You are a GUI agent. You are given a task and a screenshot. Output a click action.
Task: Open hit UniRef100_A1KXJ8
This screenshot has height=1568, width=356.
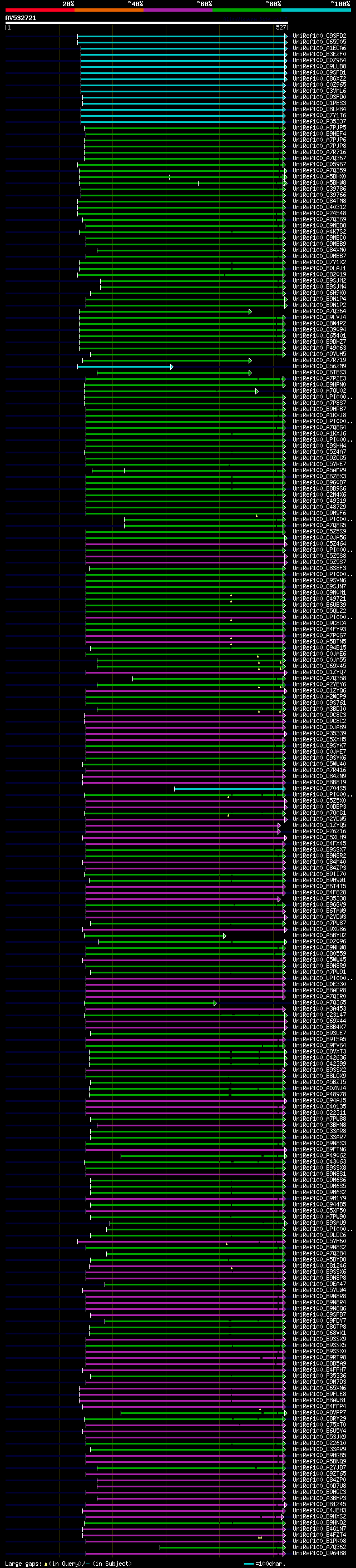click(319, 415)
